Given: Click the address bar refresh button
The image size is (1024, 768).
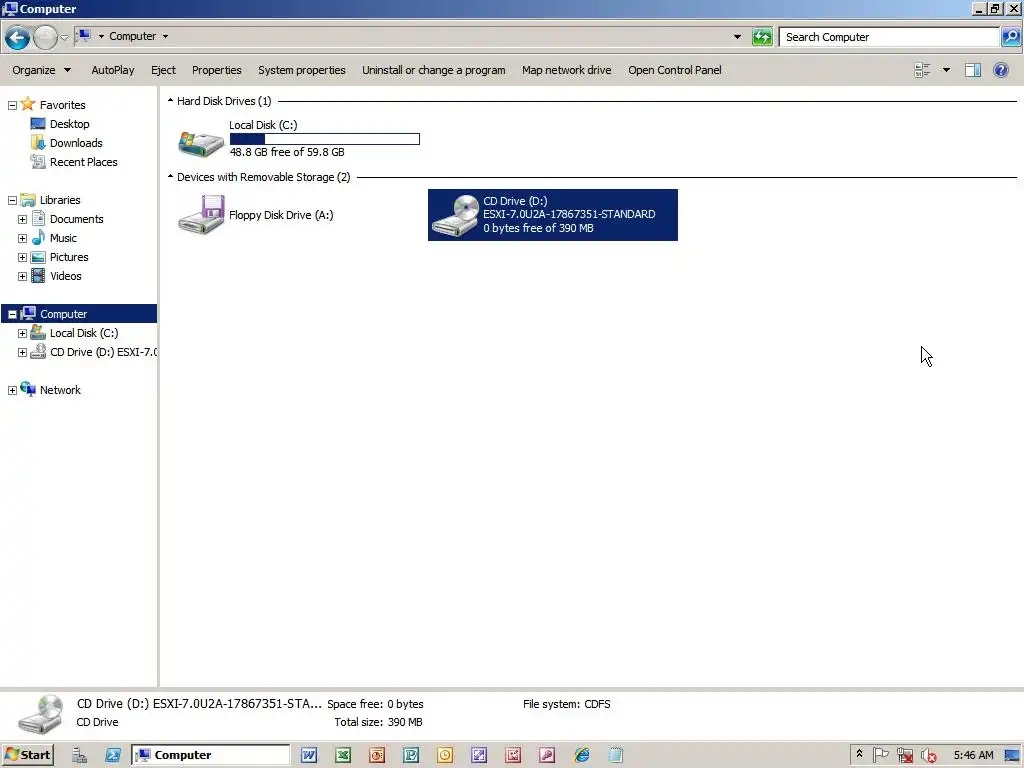Looking at the screenshot, I should [x=762, y=37].
